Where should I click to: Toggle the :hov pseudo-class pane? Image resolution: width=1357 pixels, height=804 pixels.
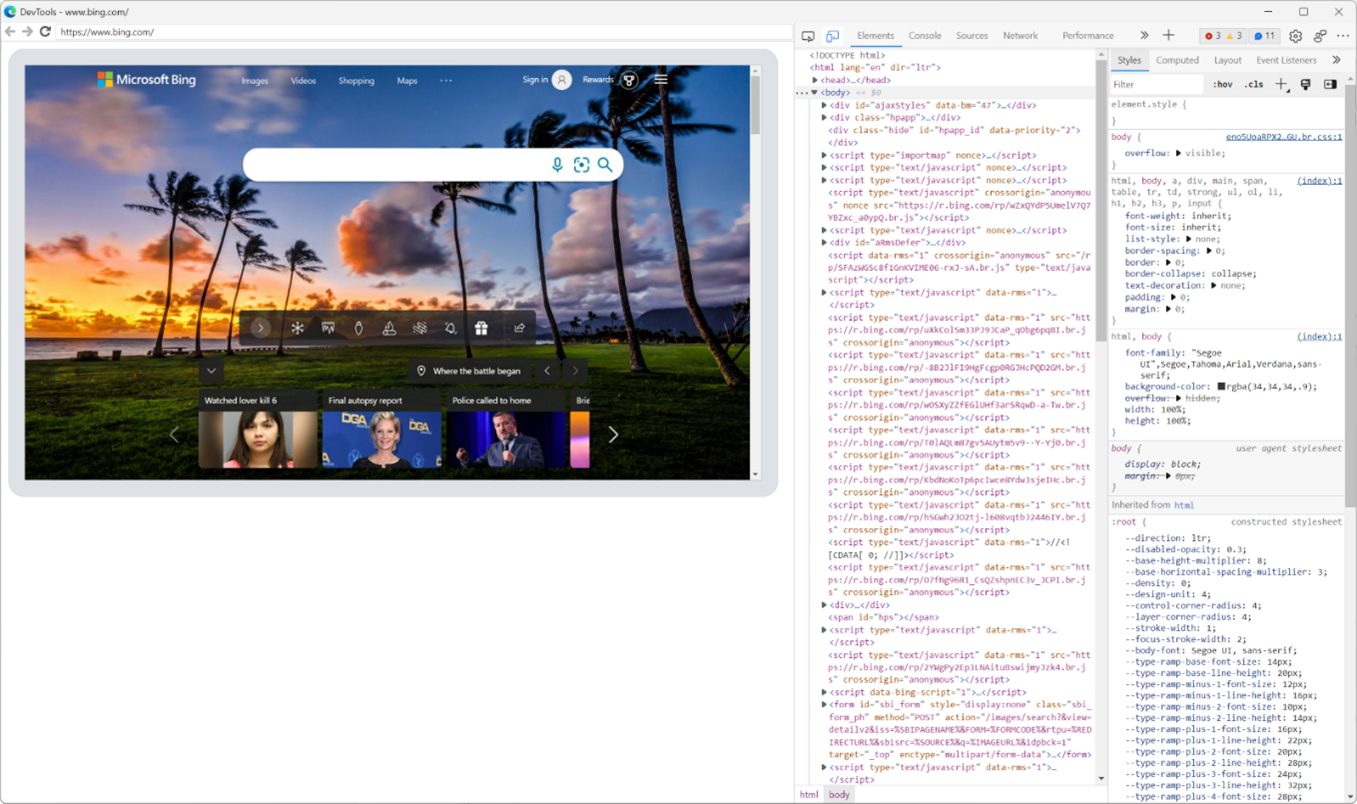point(1223,84)
